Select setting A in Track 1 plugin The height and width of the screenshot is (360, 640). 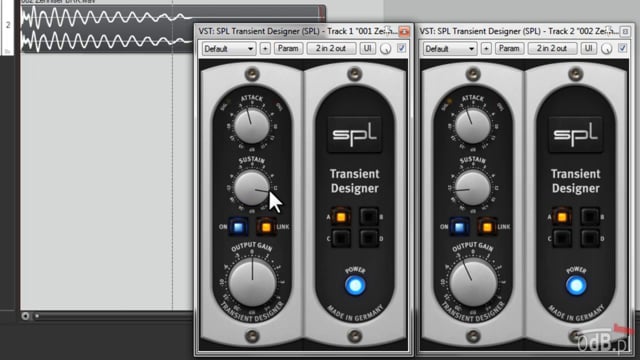[341, 217]
